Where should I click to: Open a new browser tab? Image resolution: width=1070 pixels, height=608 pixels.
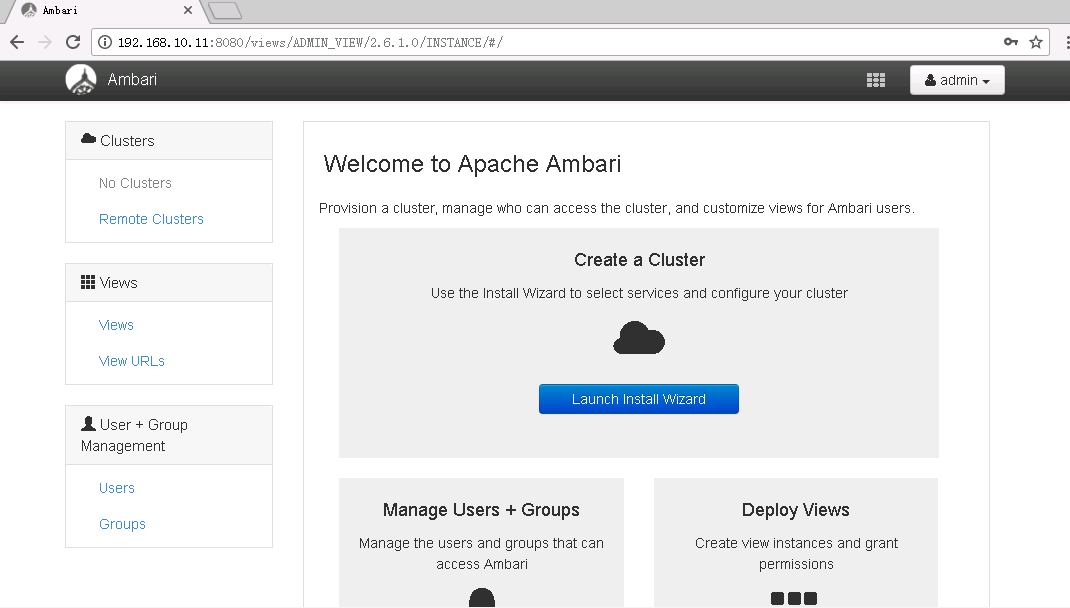(x=225, y=10)
